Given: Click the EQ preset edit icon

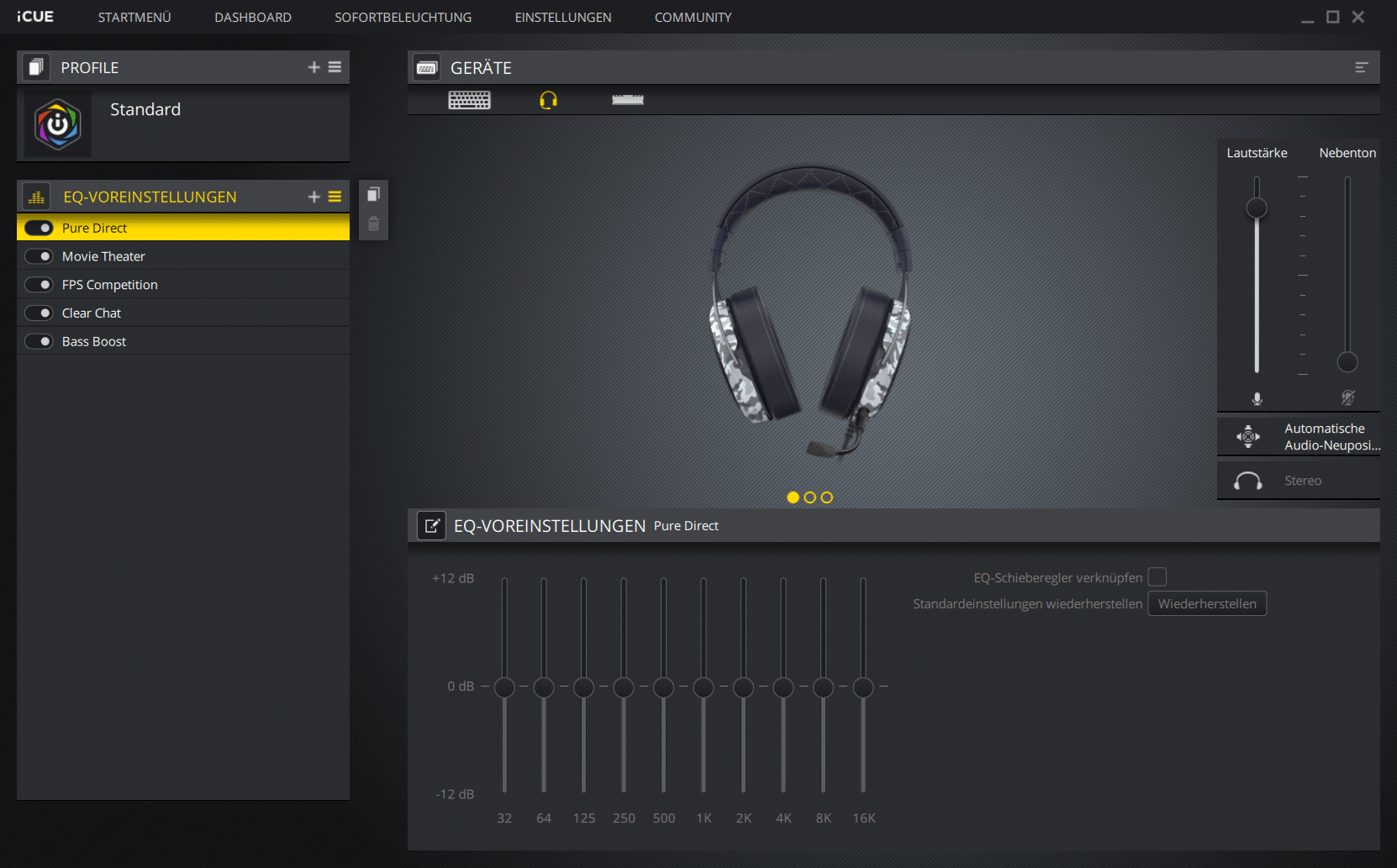Looking at the screenshot, I should [431, 526].
